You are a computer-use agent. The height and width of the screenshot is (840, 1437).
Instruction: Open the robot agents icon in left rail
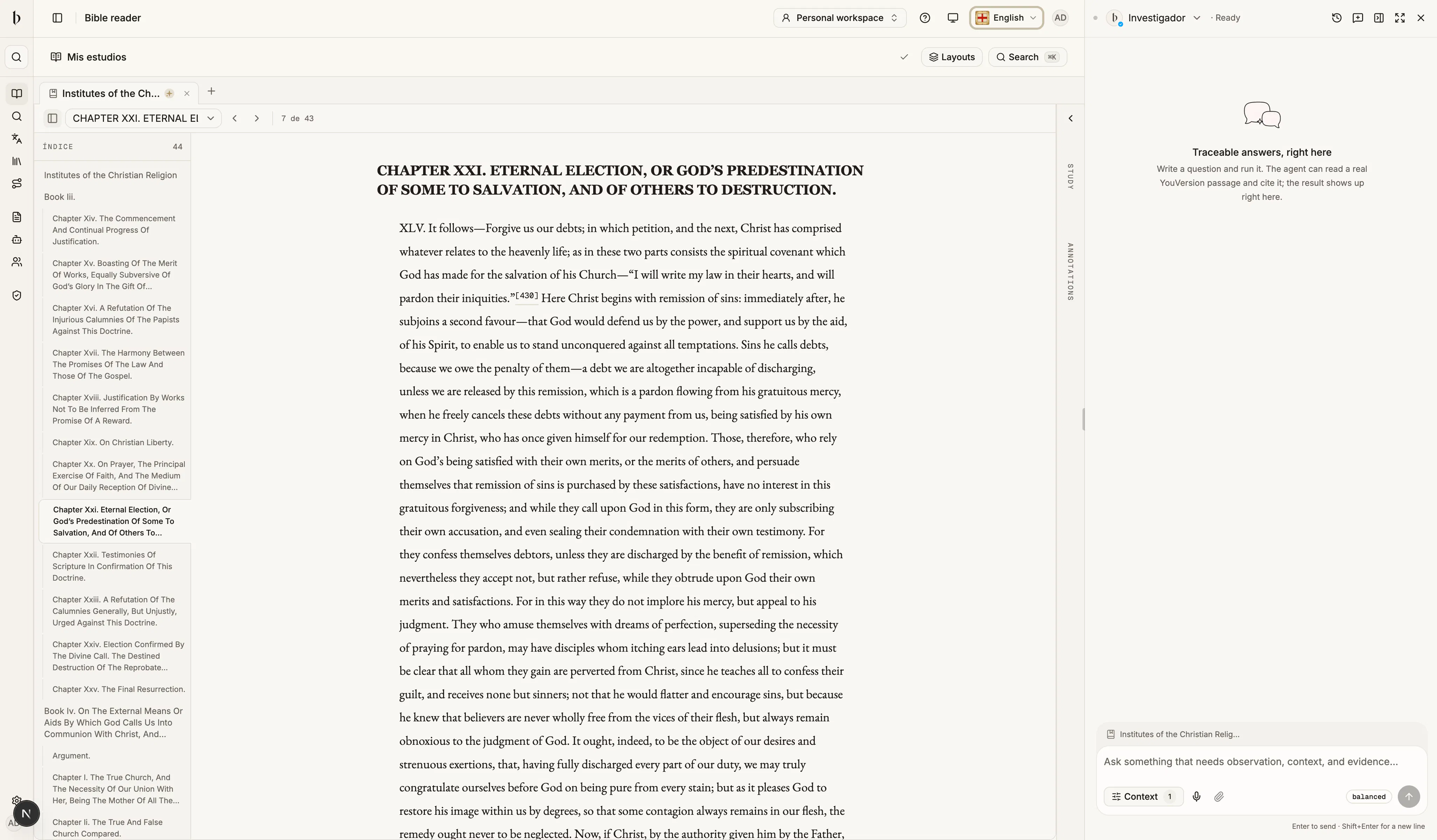coord(16,239)
